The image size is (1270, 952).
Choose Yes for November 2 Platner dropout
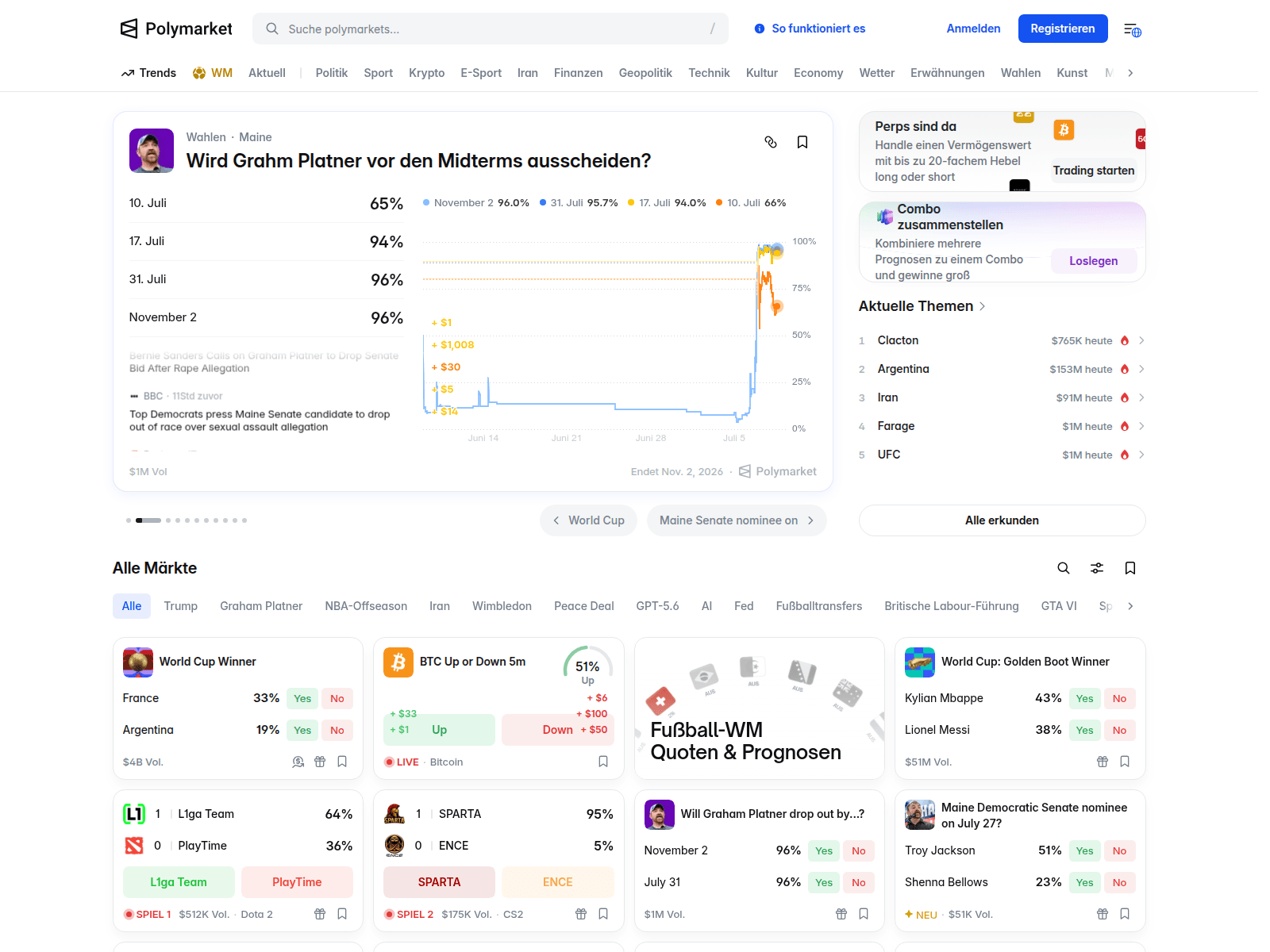(x=824, y=850)
